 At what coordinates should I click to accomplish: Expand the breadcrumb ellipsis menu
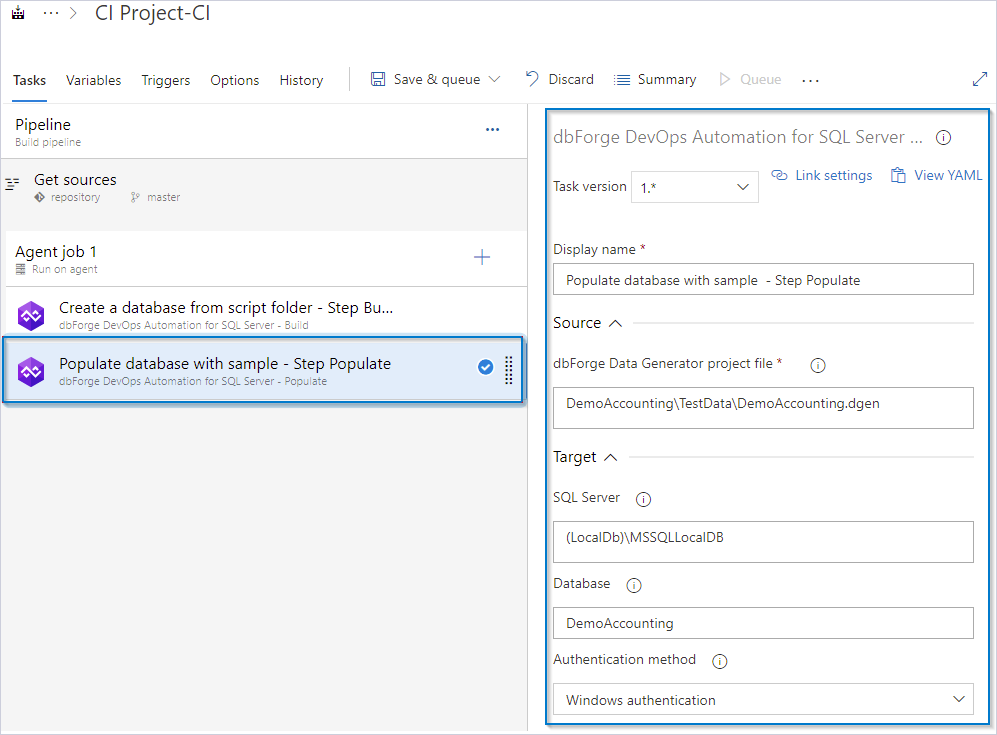[51, 13]
